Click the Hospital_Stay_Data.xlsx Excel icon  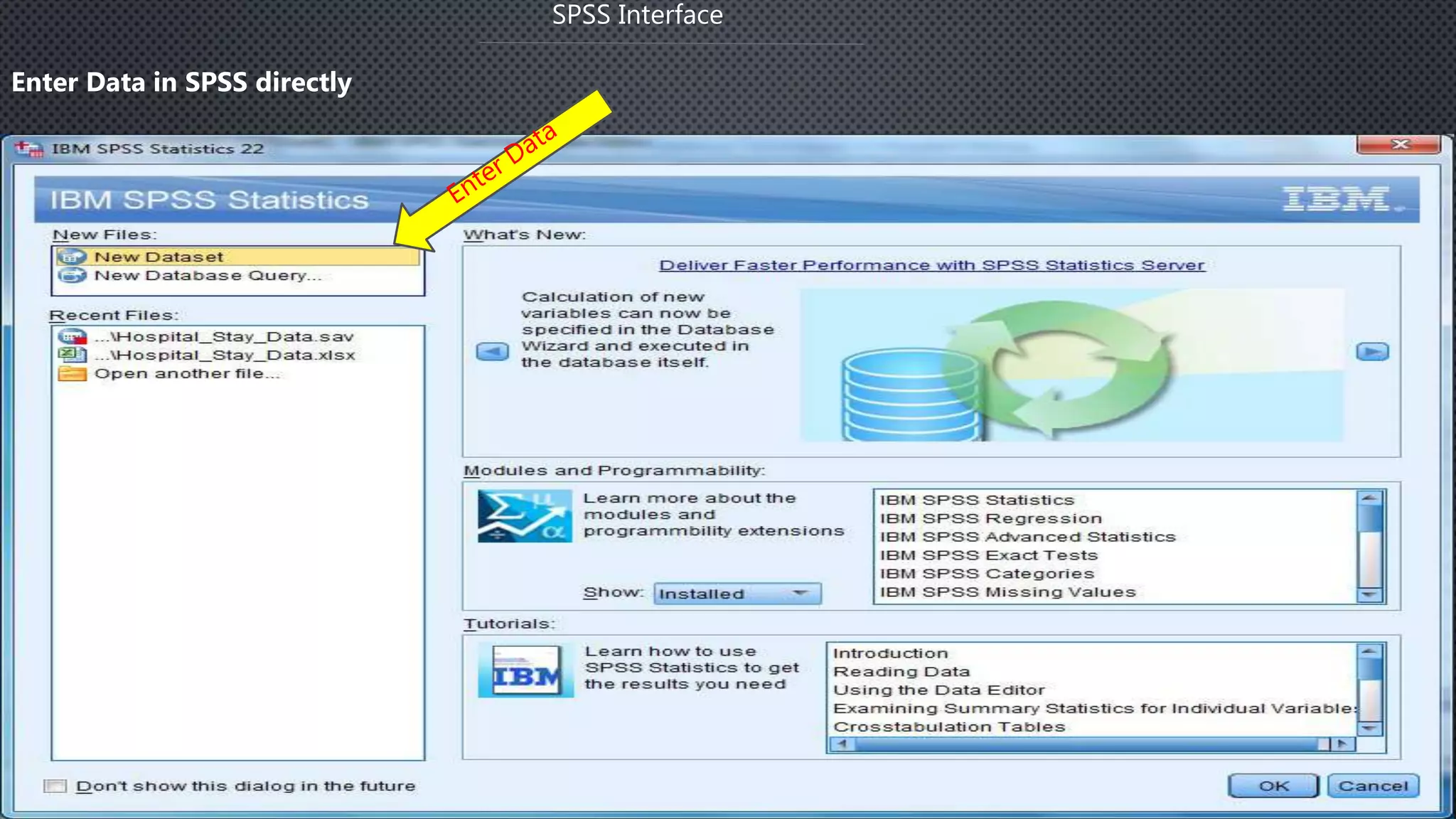(72, 355)
